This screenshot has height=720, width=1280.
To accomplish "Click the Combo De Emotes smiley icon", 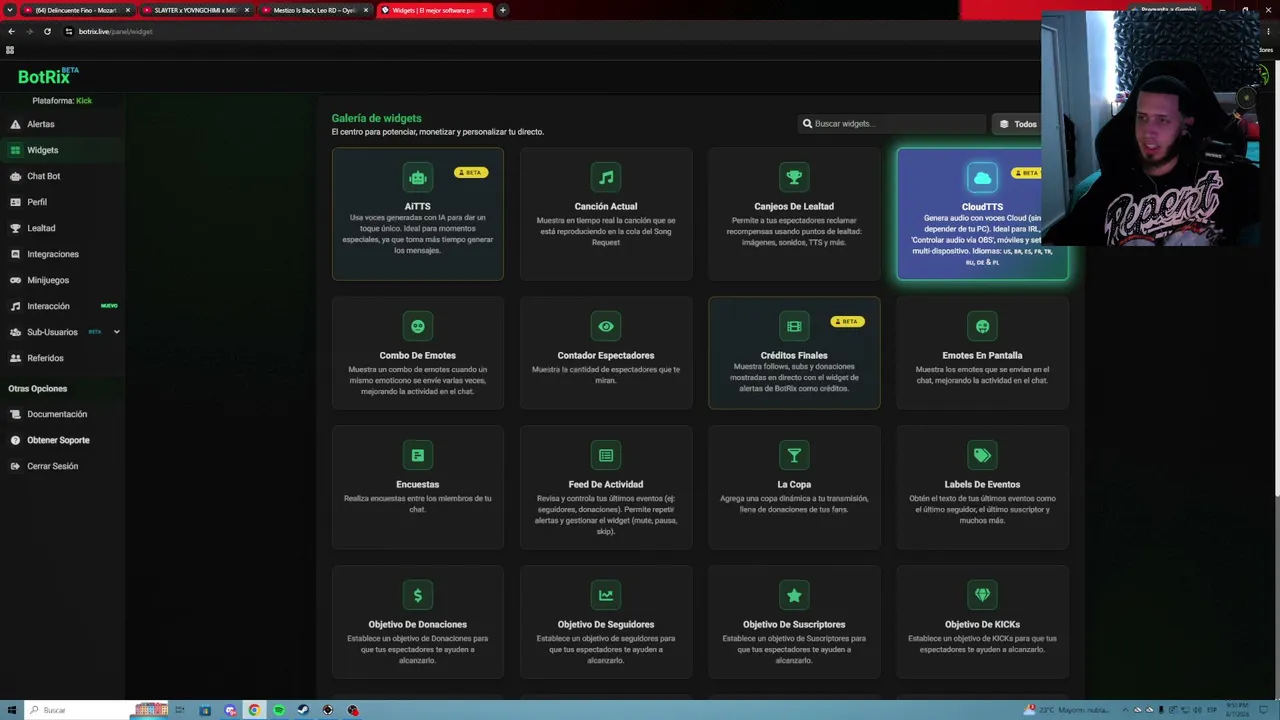I will point(418,326).
